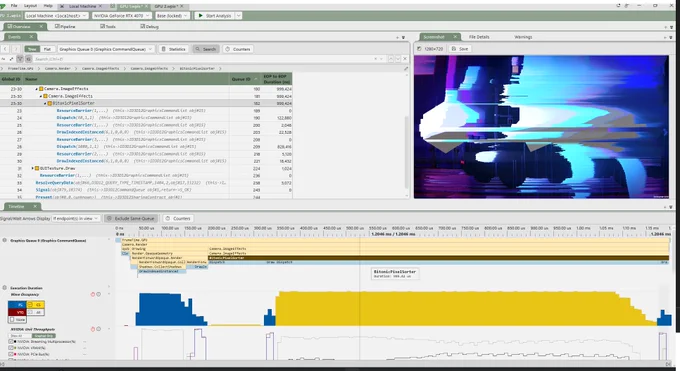Switch to the Pipeline tab
The height and width of the screenshot is (371, 680).
(x=65, y=26)
